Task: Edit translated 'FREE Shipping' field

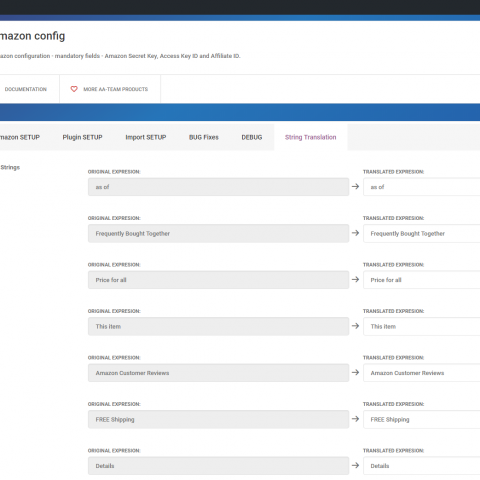Action: 422,419
